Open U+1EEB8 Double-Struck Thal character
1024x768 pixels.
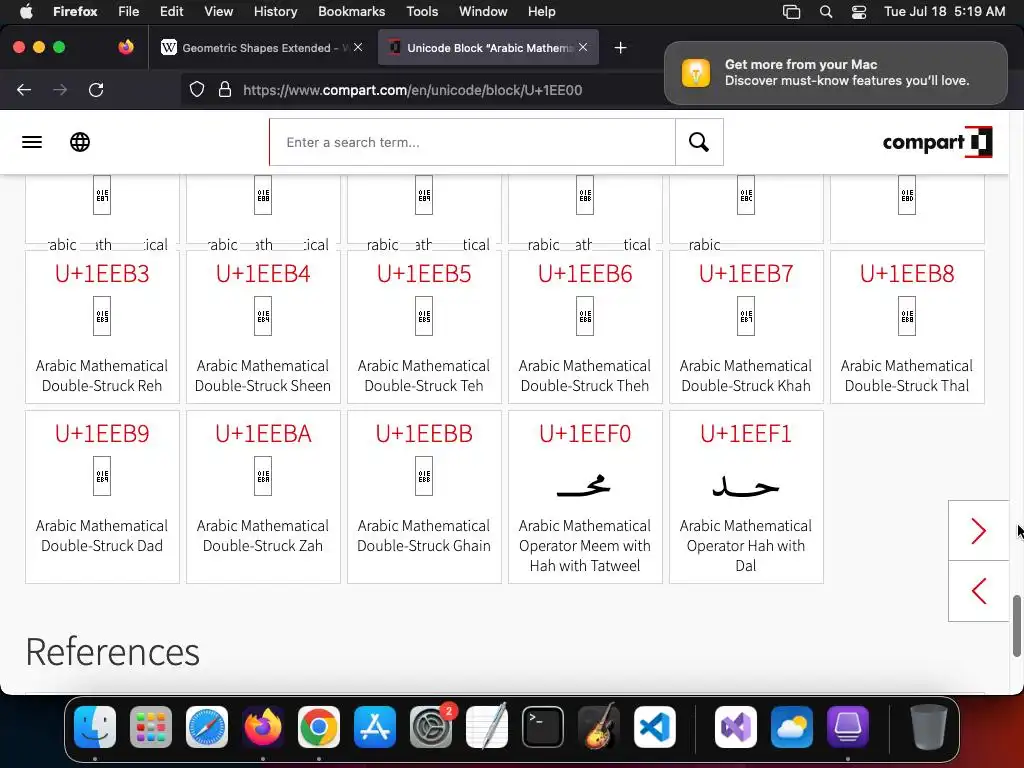click(x=907, y=327)
